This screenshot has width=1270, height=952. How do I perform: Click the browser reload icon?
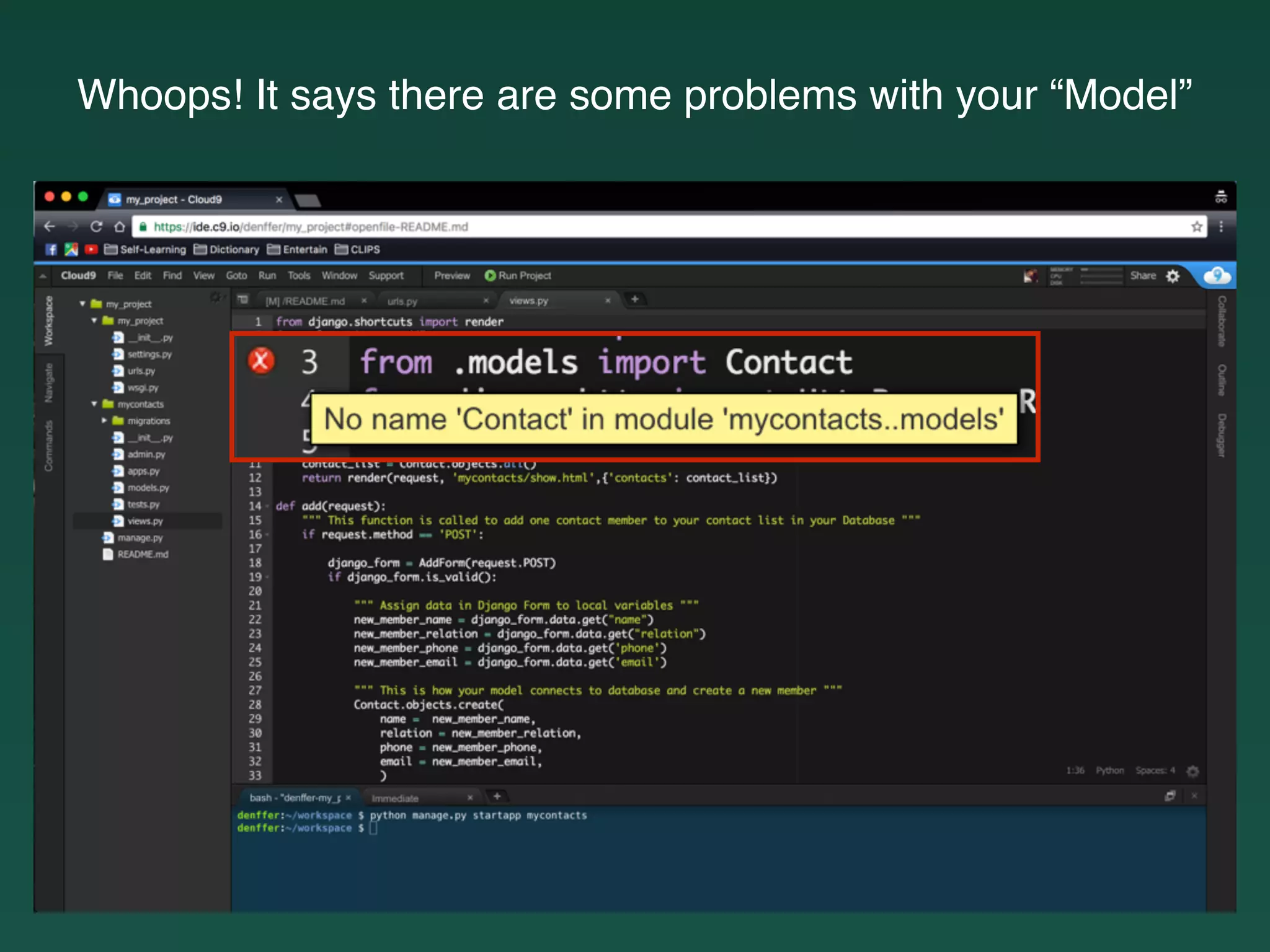(x=96, y=227)
